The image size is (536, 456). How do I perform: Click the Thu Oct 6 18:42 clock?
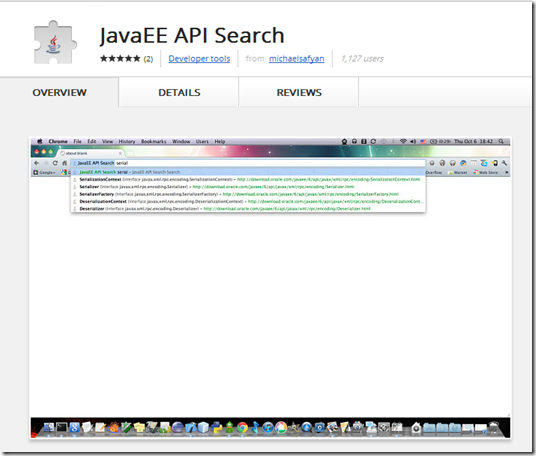(473, 141)
